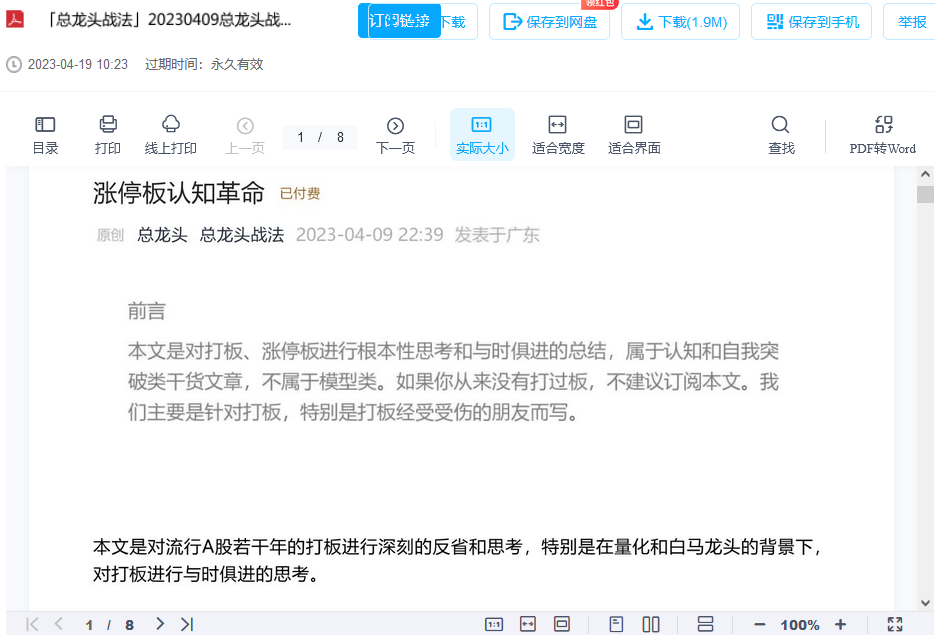The height and width of the screenshot is (635, 935).
Task: Open 线上打印 online printing
Action: pyautogui.click(x=171, y=135)
